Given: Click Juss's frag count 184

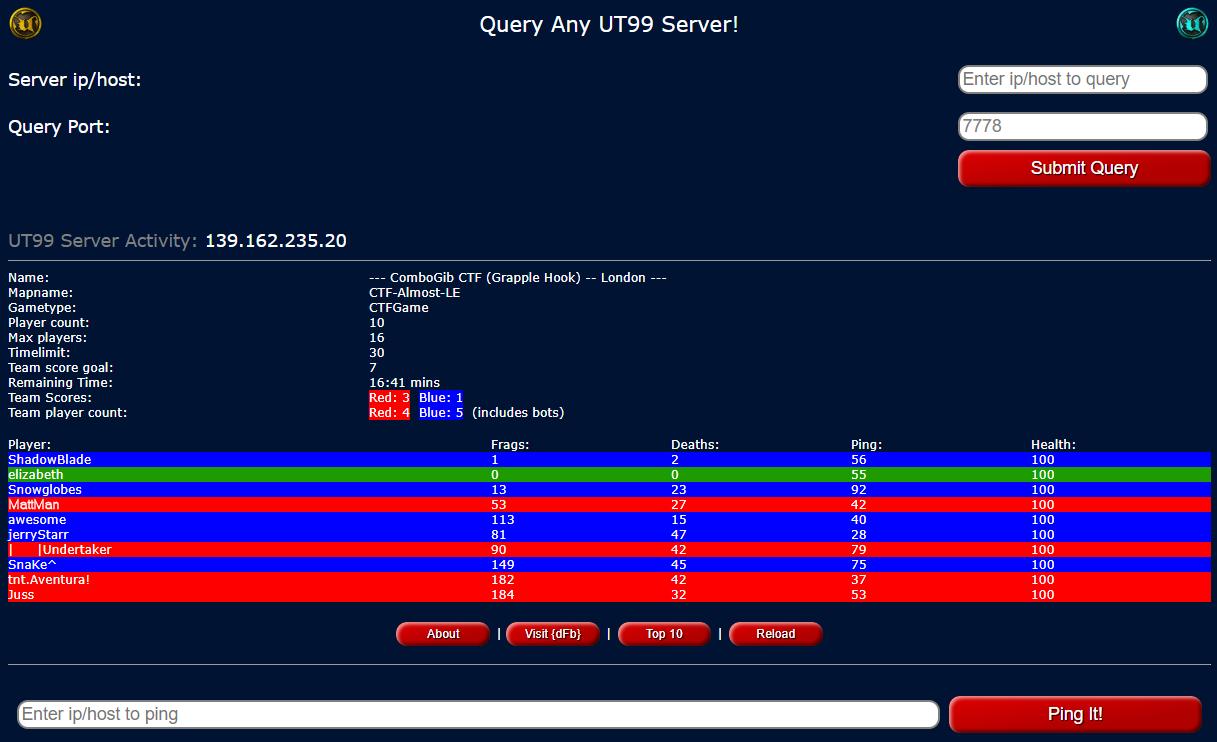Looking at the screenshot, I should point(503,595).
